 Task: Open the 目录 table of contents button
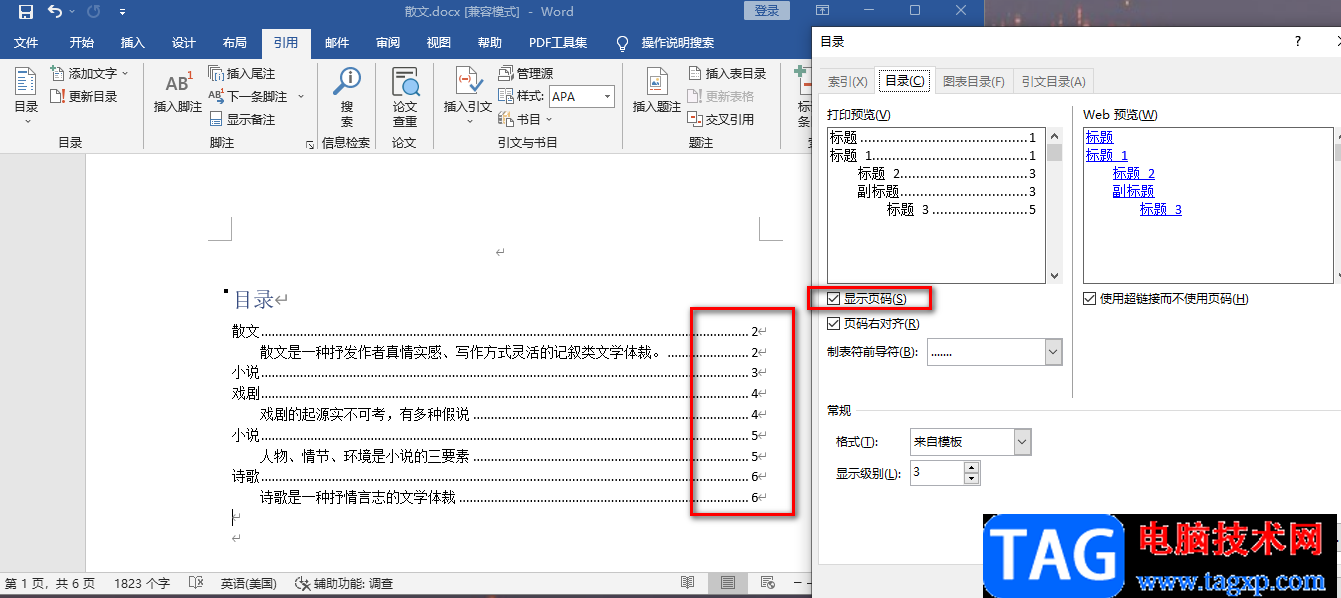pyautogui.click(x=26, y=96)
